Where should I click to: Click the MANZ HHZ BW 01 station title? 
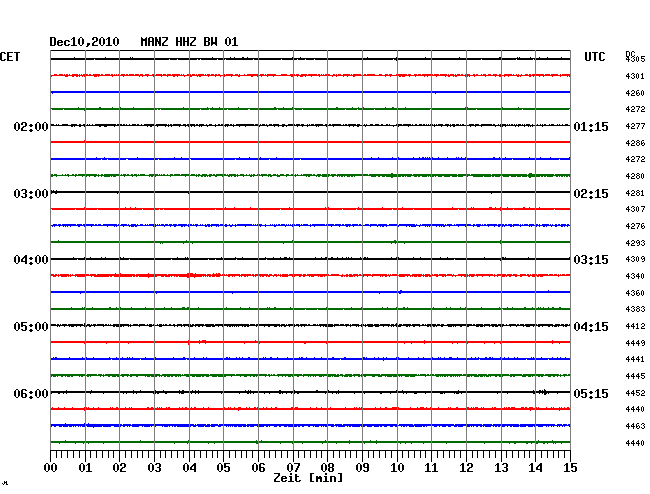point(189,42)
